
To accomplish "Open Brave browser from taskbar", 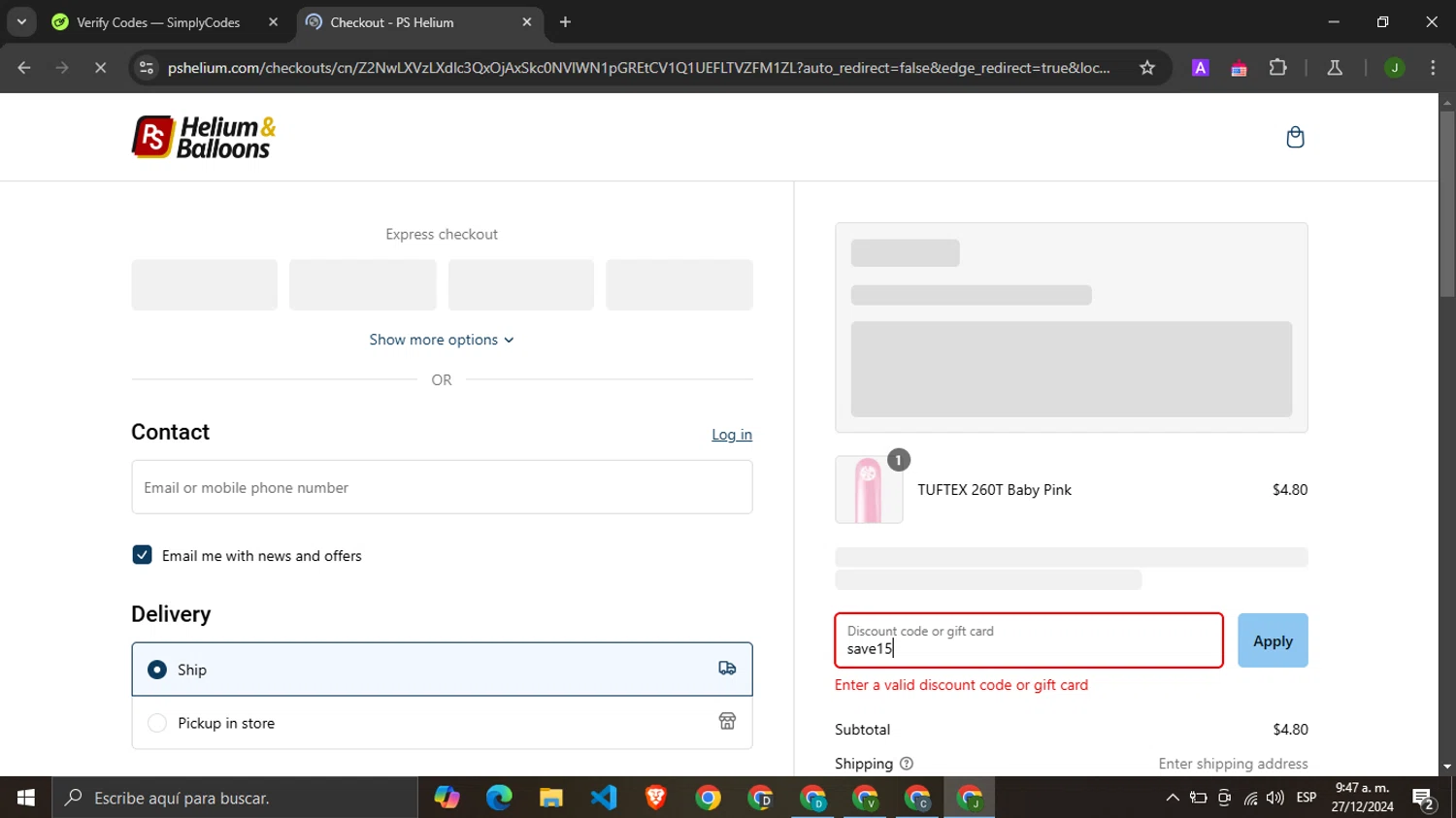I will [x=656, y=798].
